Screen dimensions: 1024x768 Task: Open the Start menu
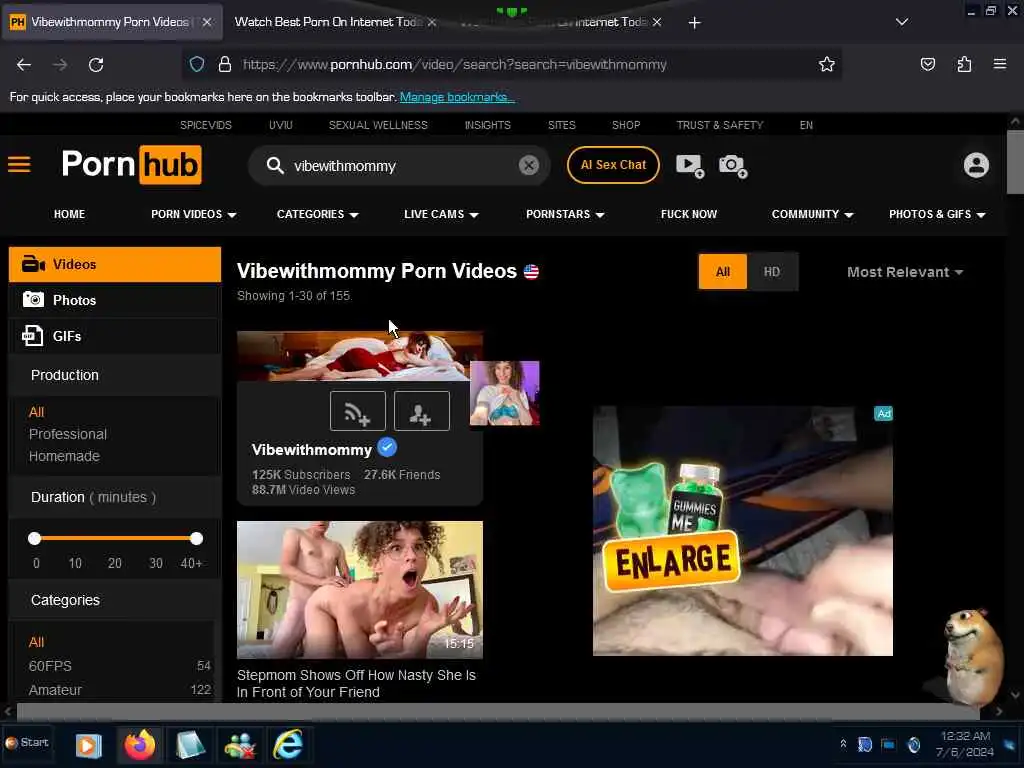point(27,743)
